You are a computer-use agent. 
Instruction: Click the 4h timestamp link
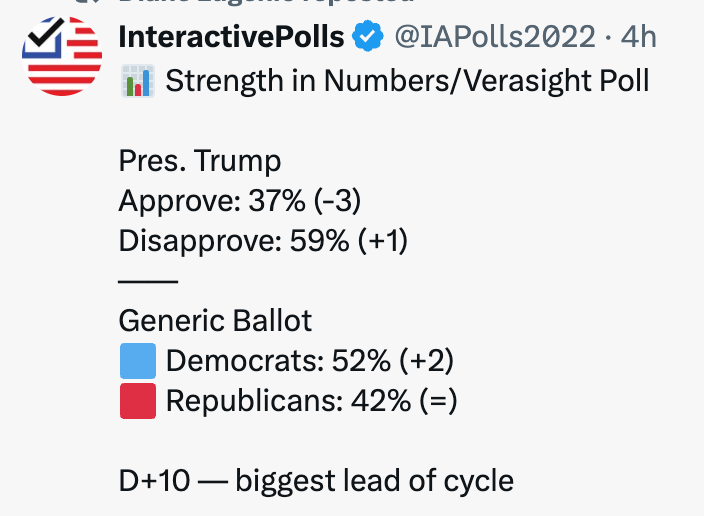pos(639,38)
